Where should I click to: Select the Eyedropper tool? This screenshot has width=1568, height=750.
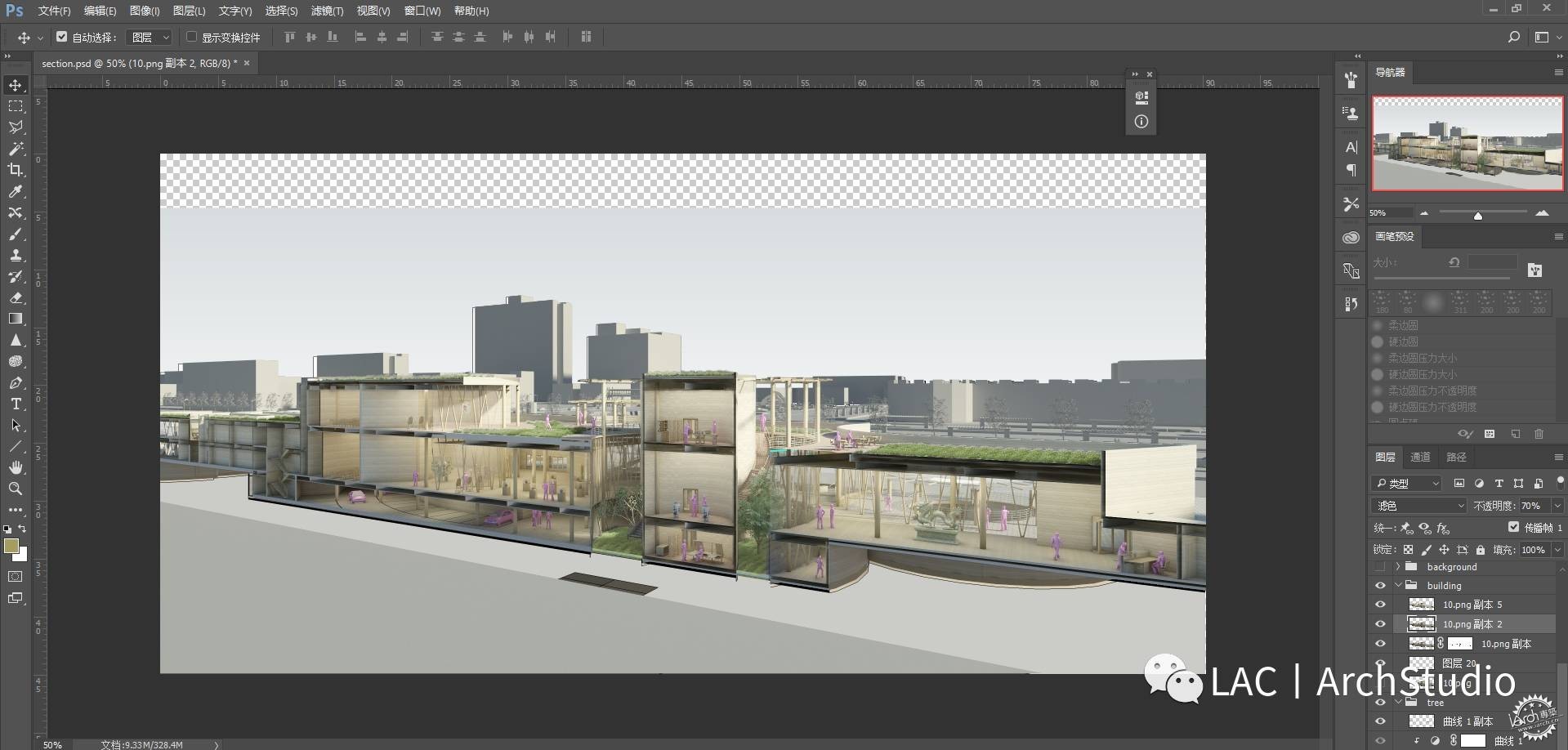pos(16,191)
